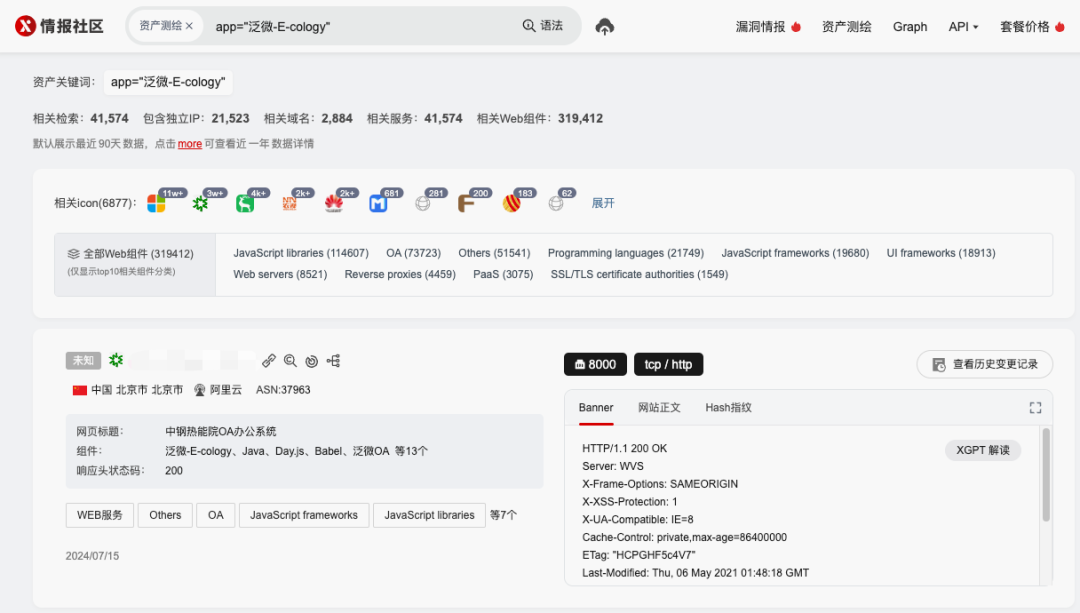Viewport: 1080px width, 613px height.
Task: Select the Microsoft colored icon with 11w+ badge
Action: [156, 204]
